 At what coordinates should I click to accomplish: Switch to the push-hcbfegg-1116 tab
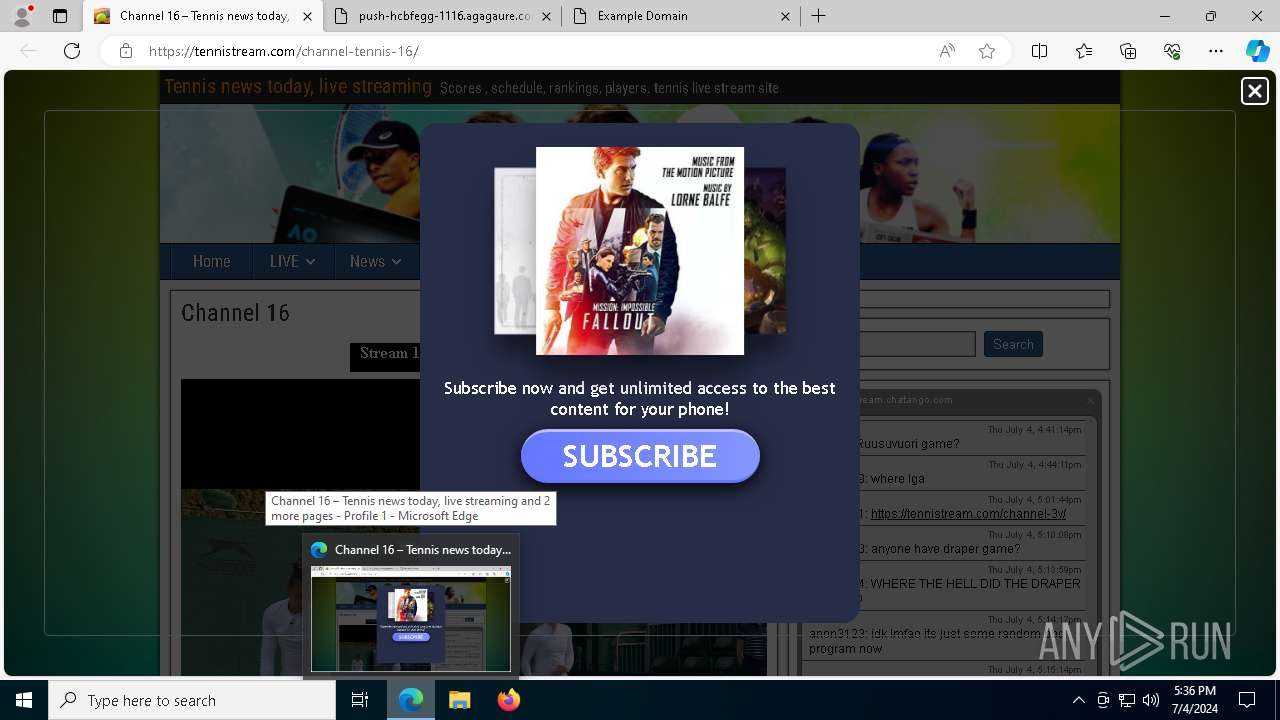coord(434,16)
